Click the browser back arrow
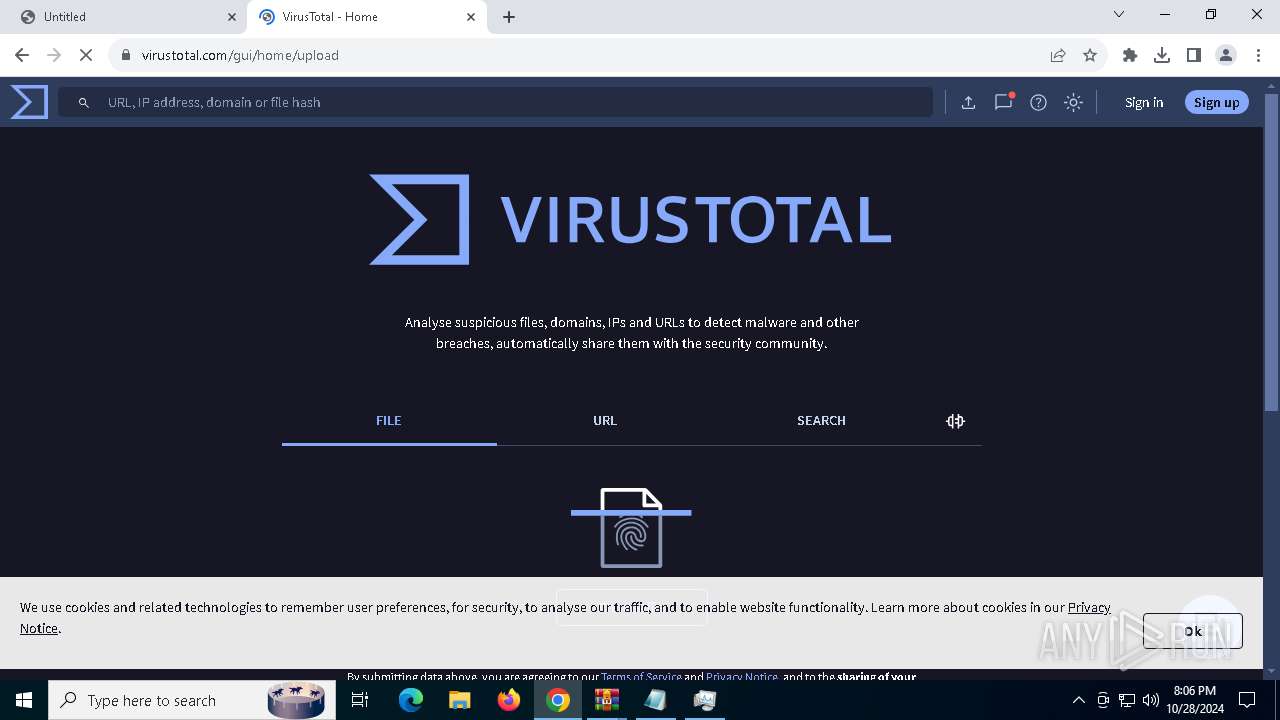Viewport: 1280px width, 720px height. [x=22, y=55]
